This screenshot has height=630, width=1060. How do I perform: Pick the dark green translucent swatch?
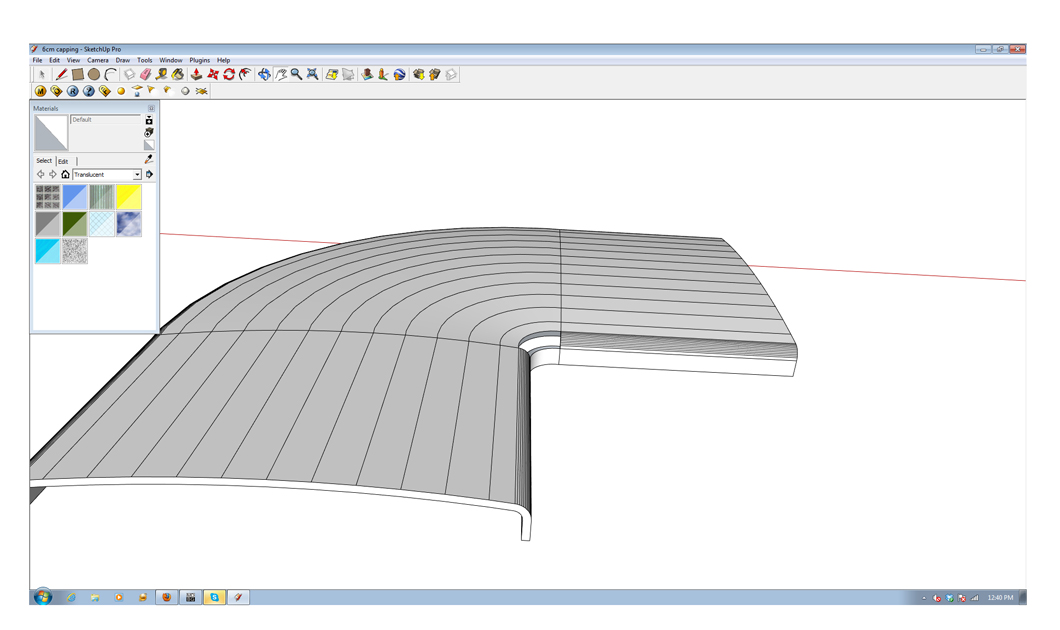coord(74,224)
